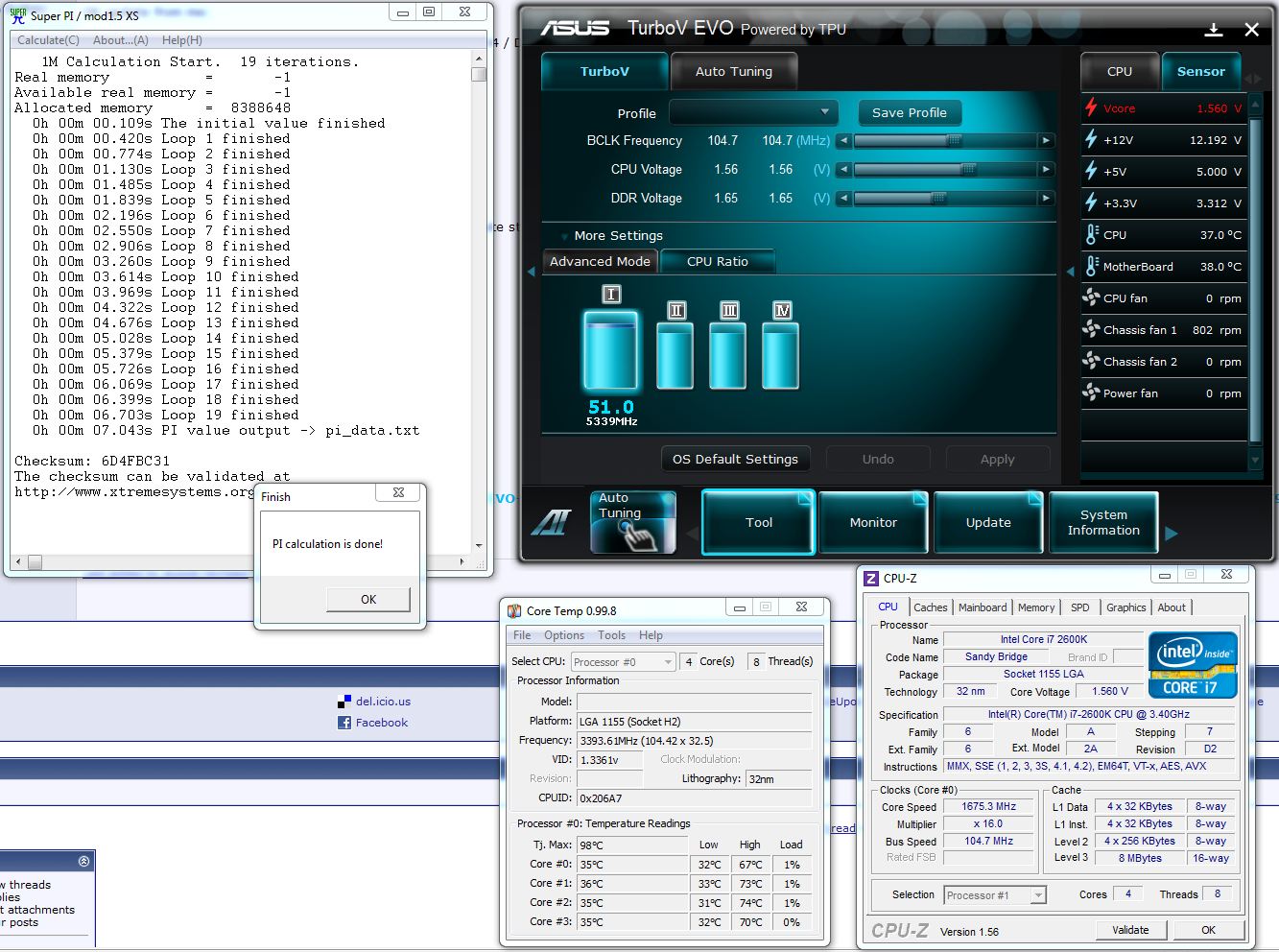This screenshot has height=952, width=1279.
Task: Click the OK button in CPU-Z
Action: 1208,930
